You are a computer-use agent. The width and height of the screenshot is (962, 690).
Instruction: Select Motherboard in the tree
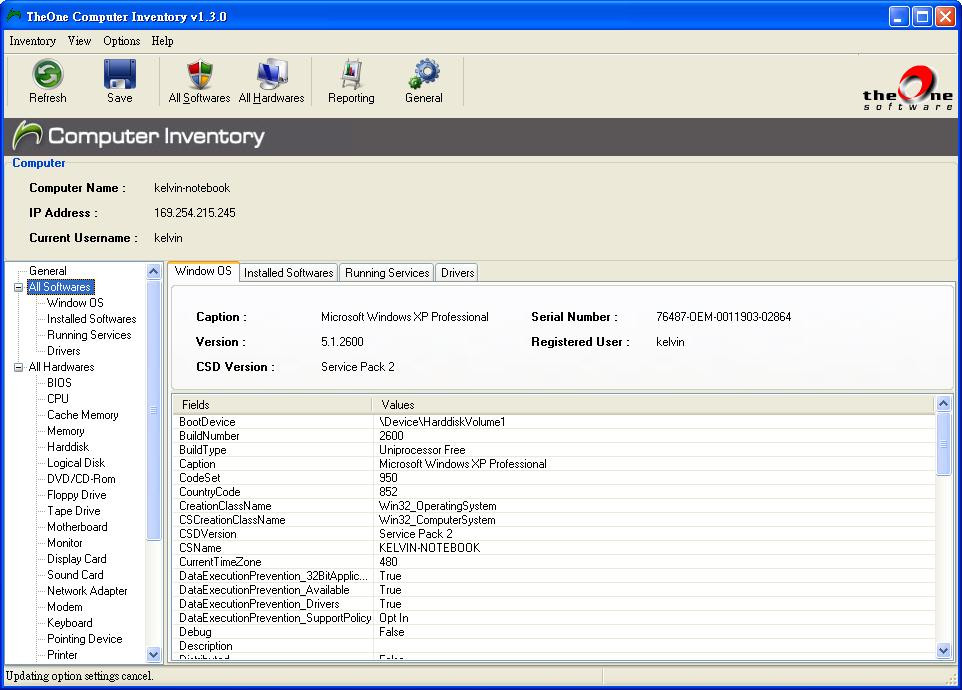tap(77, 527)
